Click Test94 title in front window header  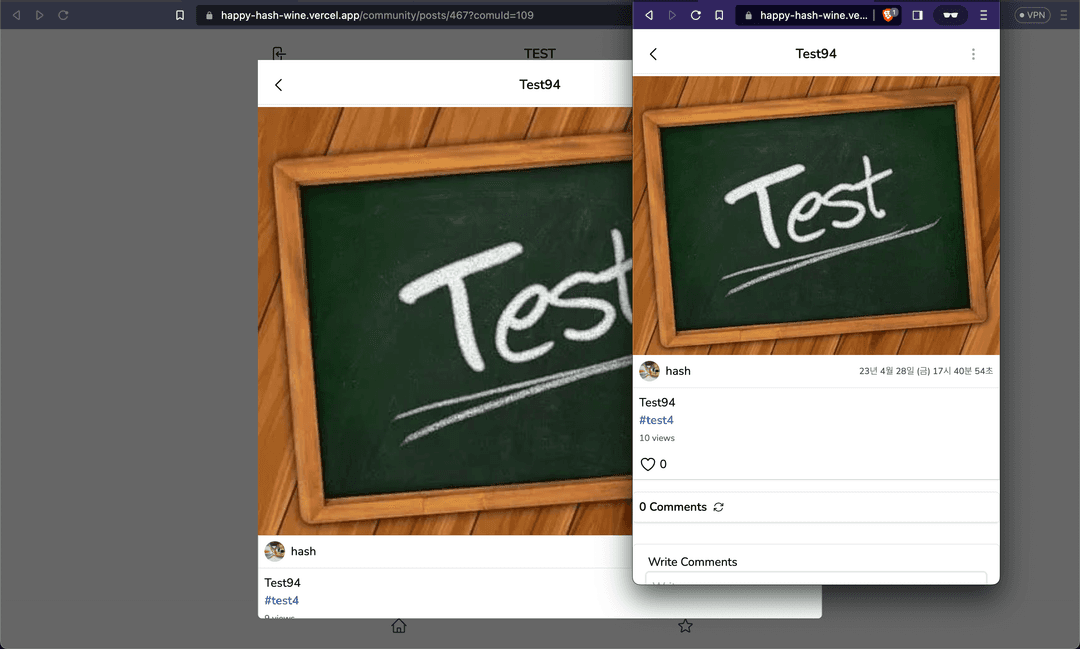pyautogui.click(x=816, y=54)
